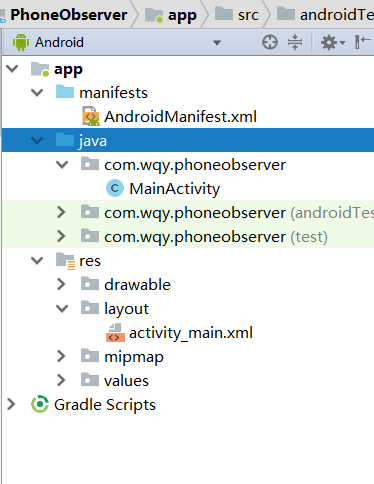Select the java row label
Screen dimensions: 374x484
pyautogui.click(x=93, y=141)
